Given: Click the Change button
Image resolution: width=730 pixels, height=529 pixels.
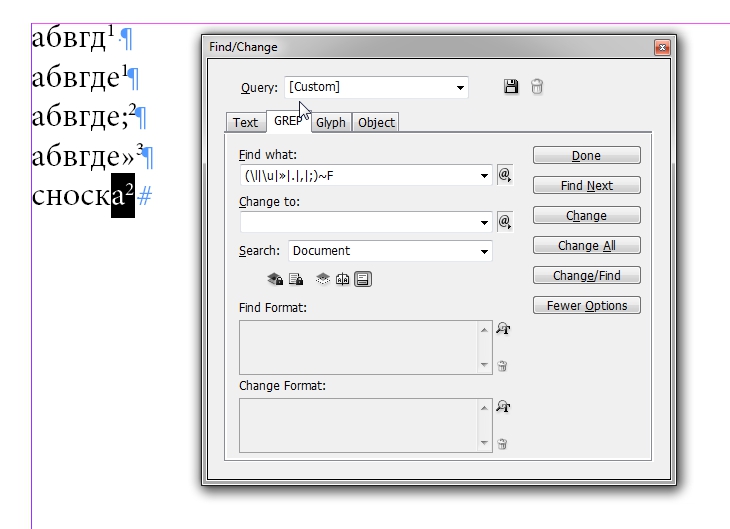Looking at the screenshot, I should (x=587, y=216).
